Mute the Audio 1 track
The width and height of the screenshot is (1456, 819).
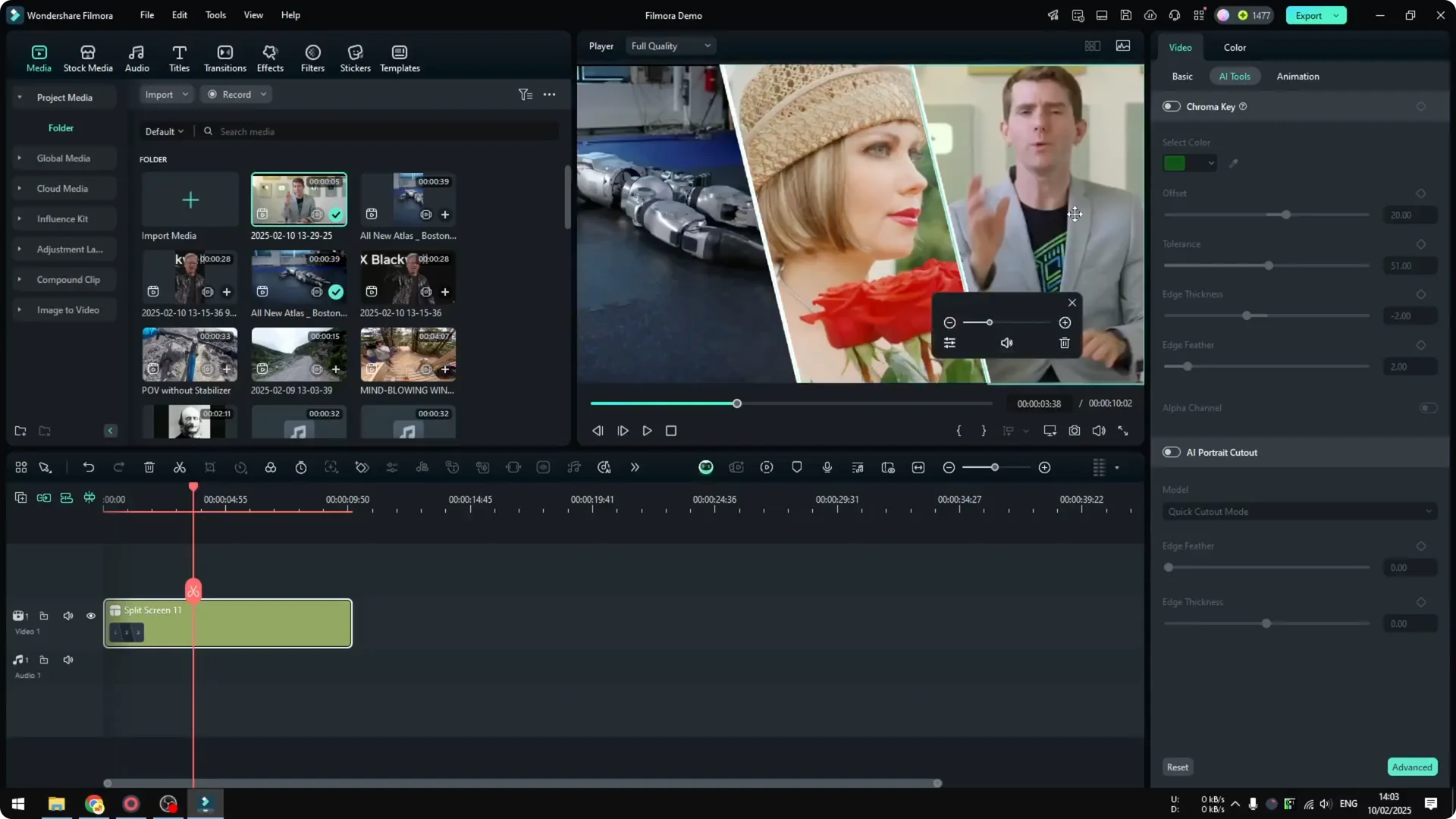pos(68,660)
